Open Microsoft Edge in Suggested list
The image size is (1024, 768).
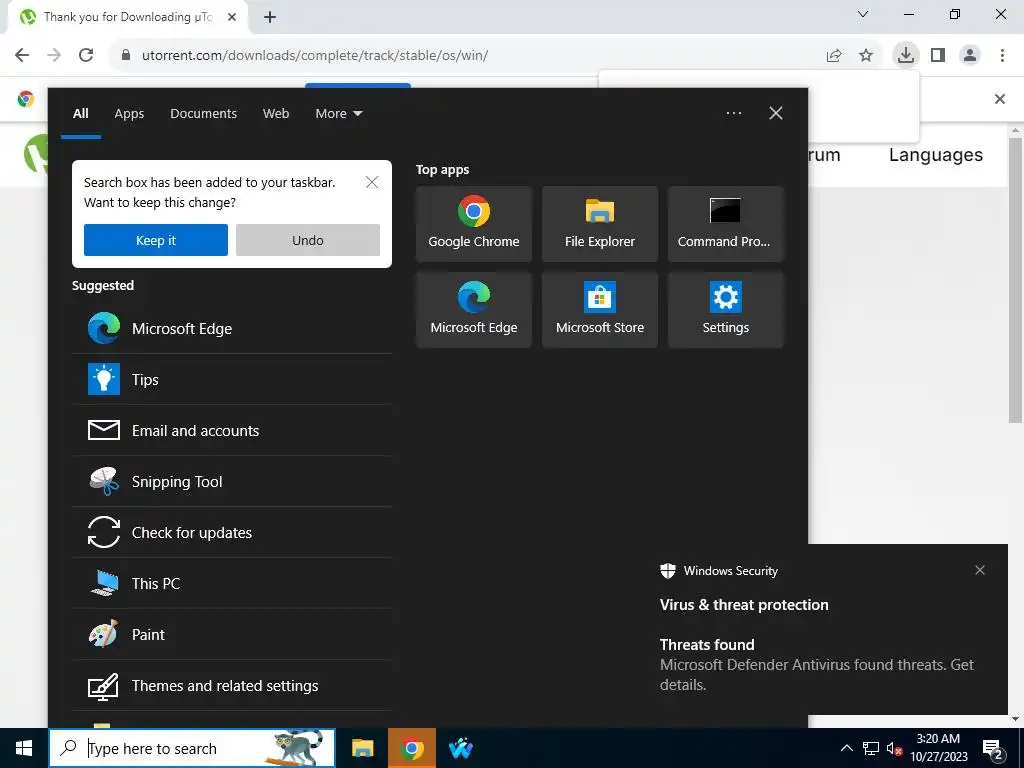coord(232,328)
